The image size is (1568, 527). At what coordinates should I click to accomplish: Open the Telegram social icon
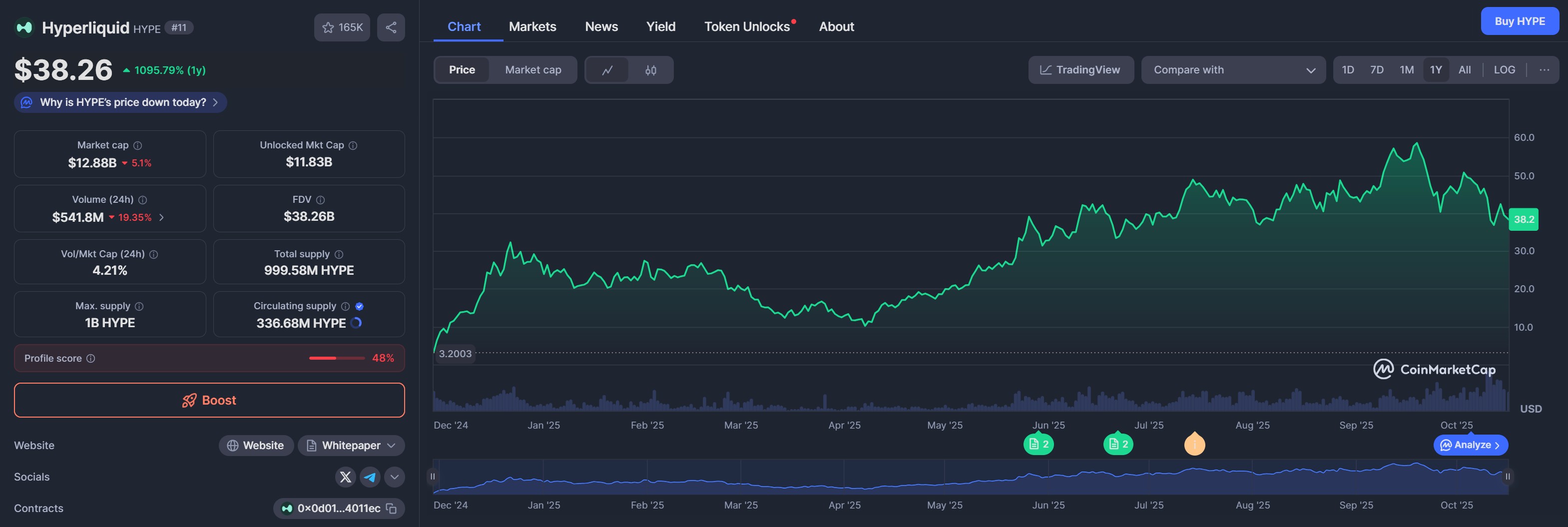point(370,477)
